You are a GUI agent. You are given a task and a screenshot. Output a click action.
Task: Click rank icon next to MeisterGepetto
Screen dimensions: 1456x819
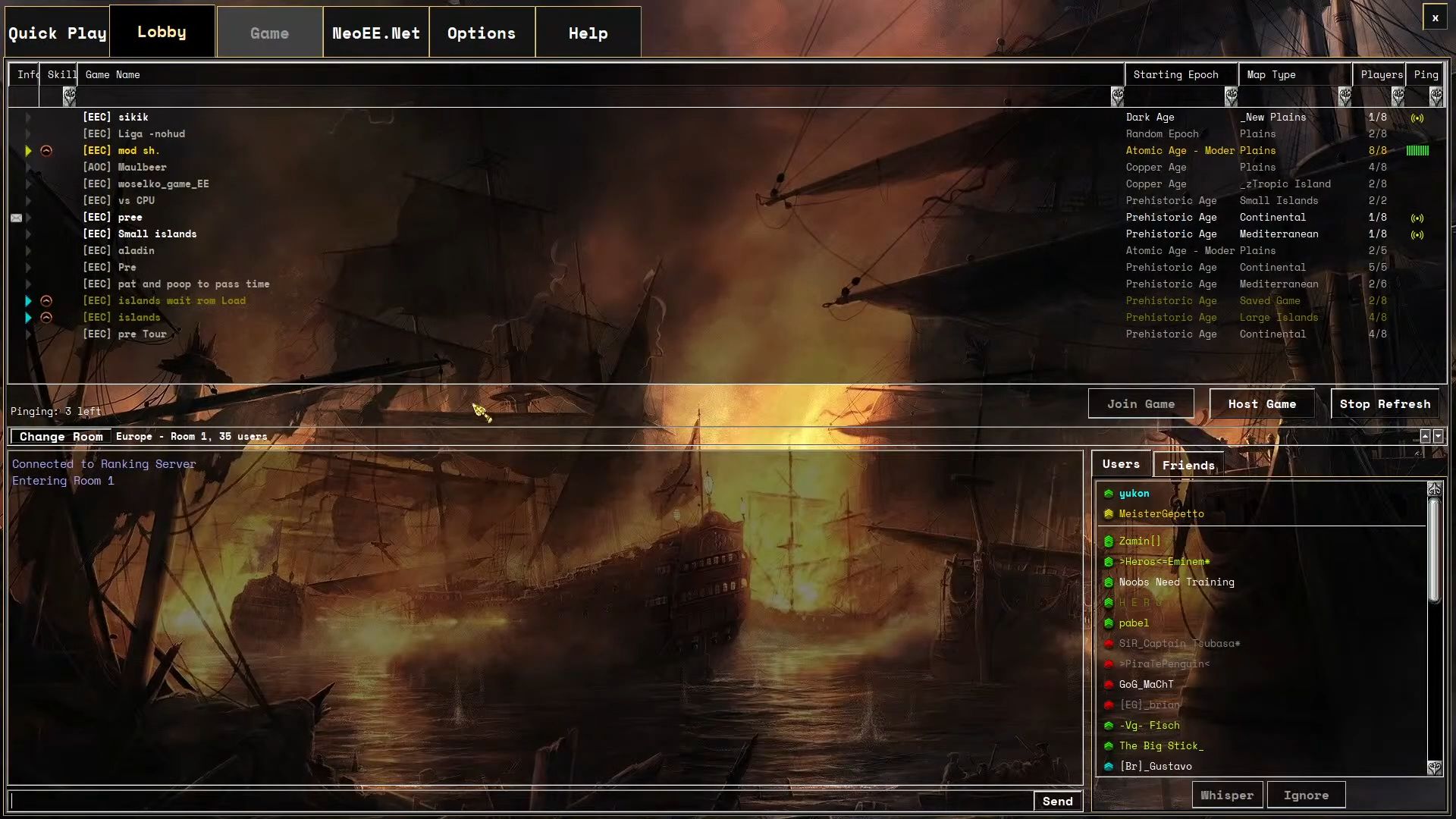pos(1109,514)
